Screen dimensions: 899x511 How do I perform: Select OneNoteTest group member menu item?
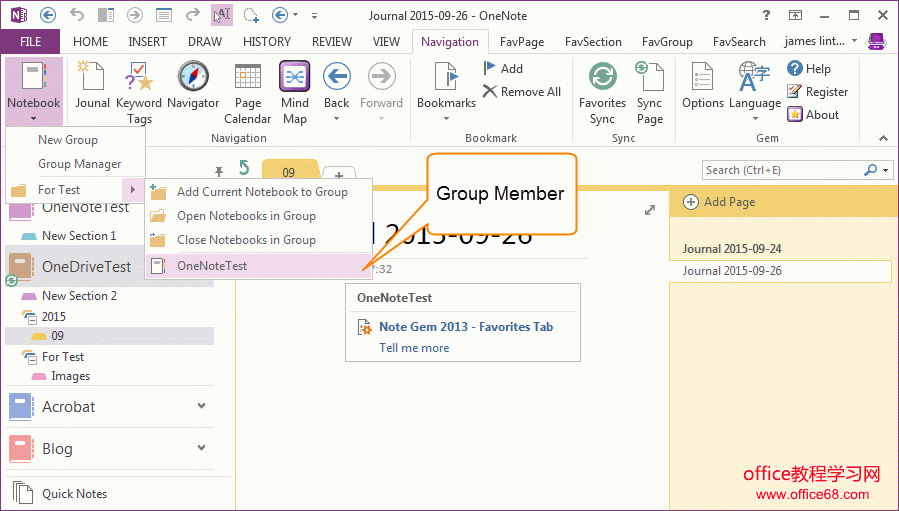click(x=211, y=265)
